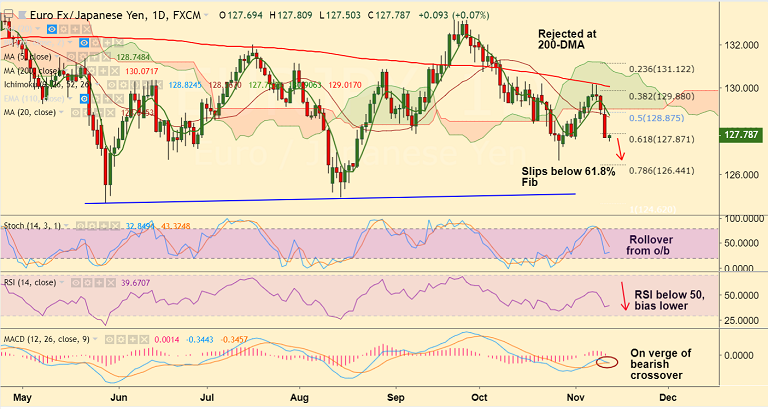Click the MA 200 value 130.0717
Viewport: 768px width, 409px height.
pos(142,71)
